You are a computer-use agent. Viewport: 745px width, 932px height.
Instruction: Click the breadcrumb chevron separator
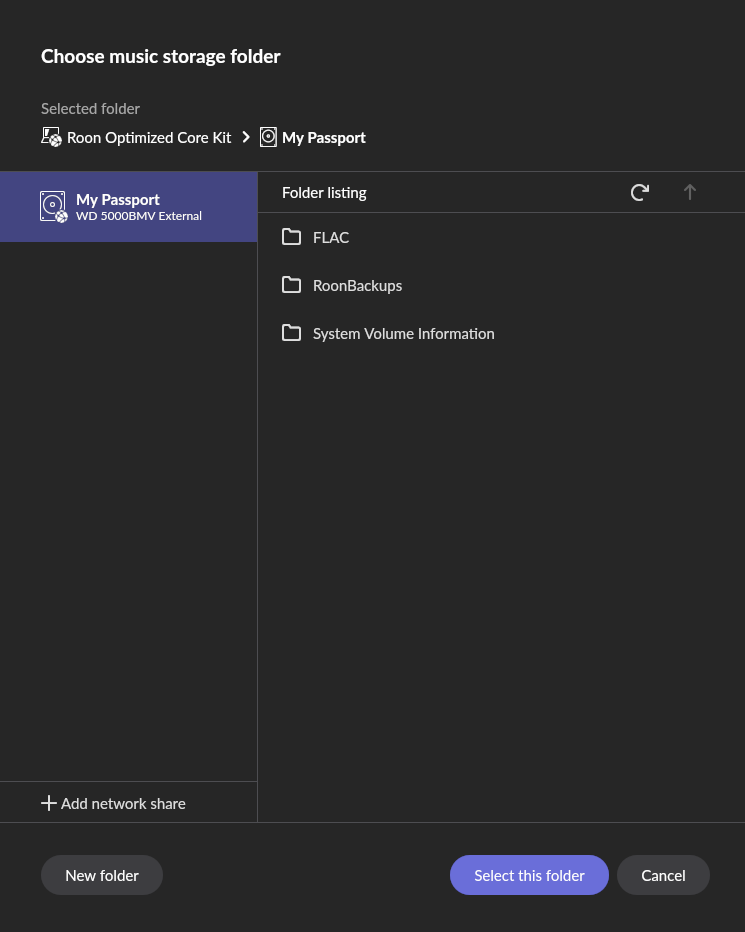pos(246,137)
